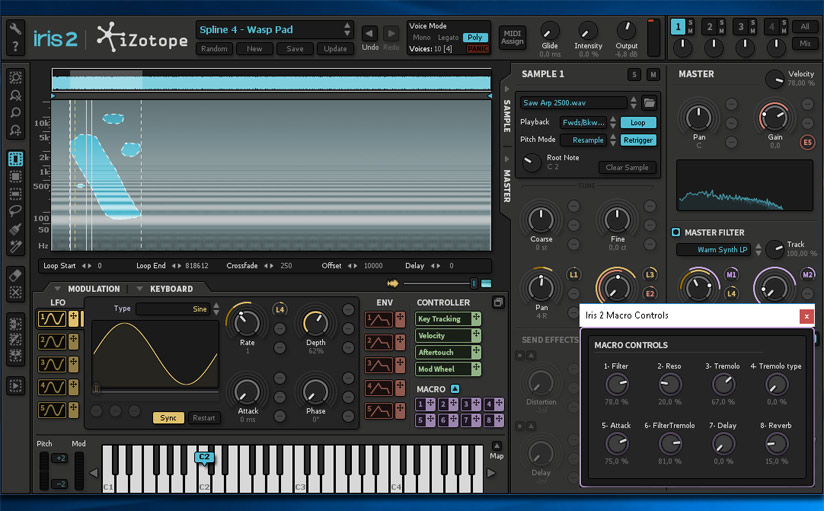Viewport: 824px width, 511px height.
Task: Click macro 1 assign handle
Action: 431,404
